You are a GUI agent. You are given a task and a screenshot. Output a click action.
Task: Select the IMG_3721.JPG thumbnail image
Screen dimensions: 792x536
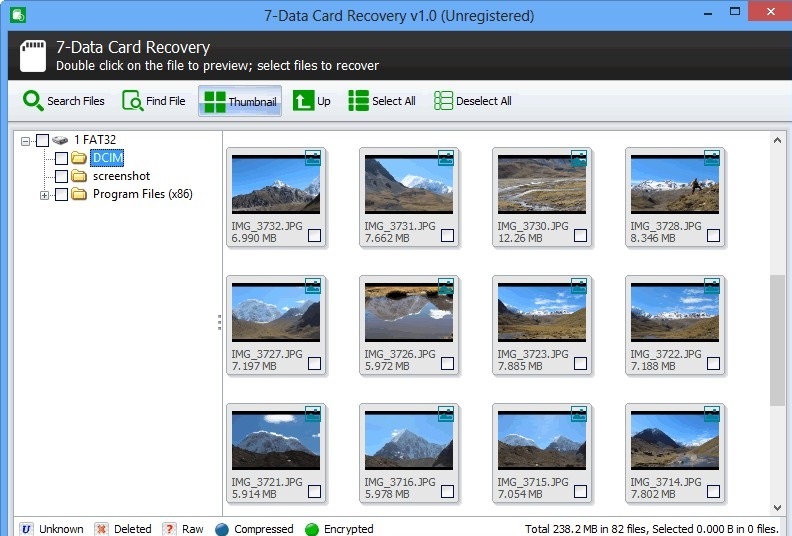pyautogui.click(x=276, y=441)
